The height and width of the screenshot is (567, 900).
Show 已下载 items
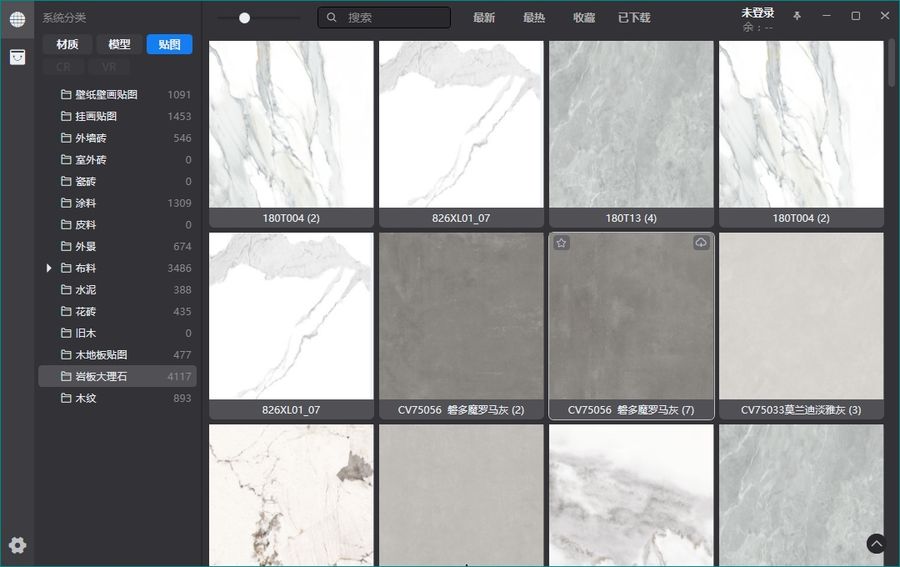click(634, 18)
